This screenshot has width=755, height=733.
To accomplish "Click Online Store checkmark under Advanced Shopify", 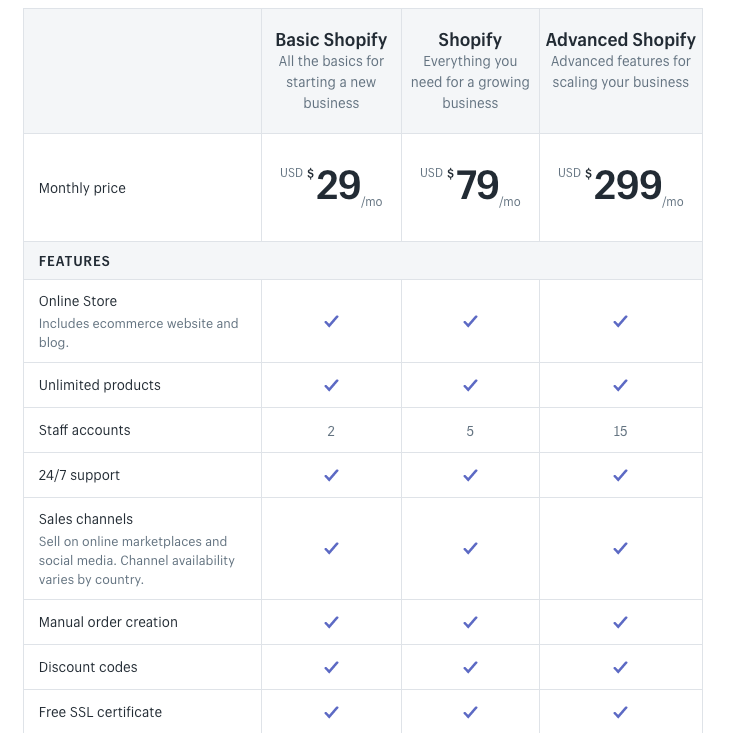I will pos(620,321).
